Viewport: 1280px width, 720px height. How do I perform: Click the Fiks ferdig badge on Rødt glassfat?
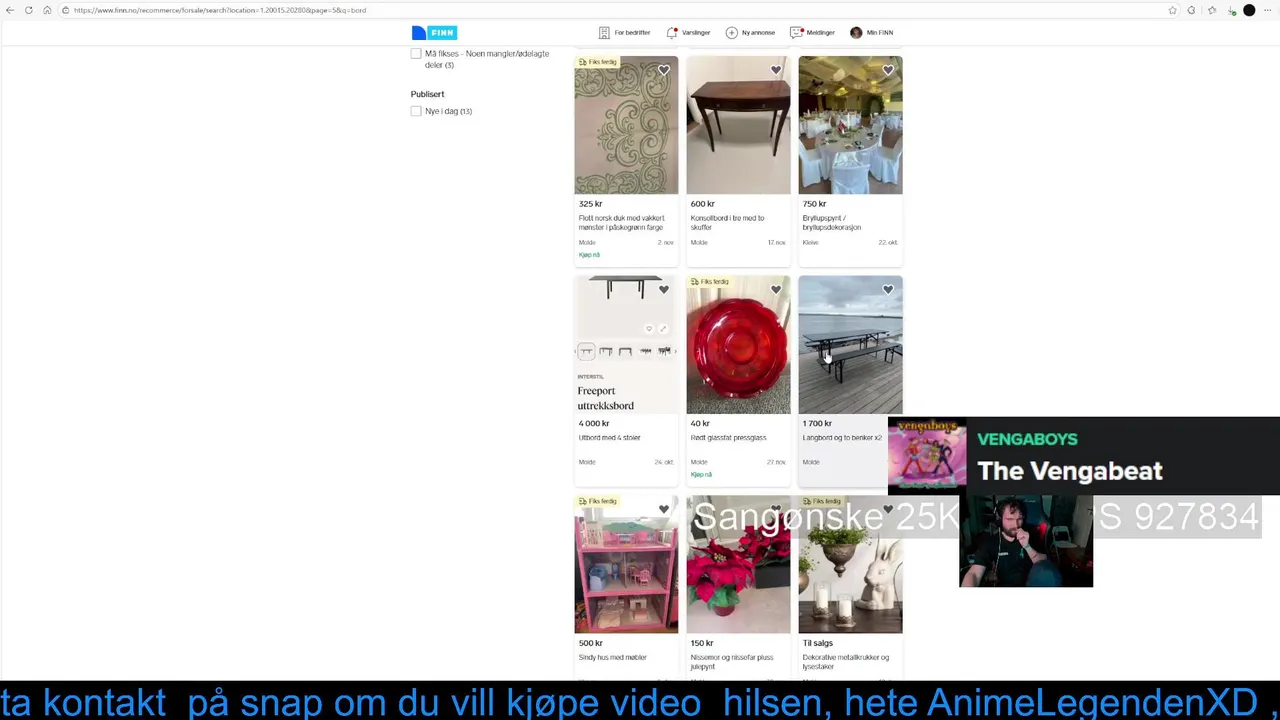tap(710, 282)
